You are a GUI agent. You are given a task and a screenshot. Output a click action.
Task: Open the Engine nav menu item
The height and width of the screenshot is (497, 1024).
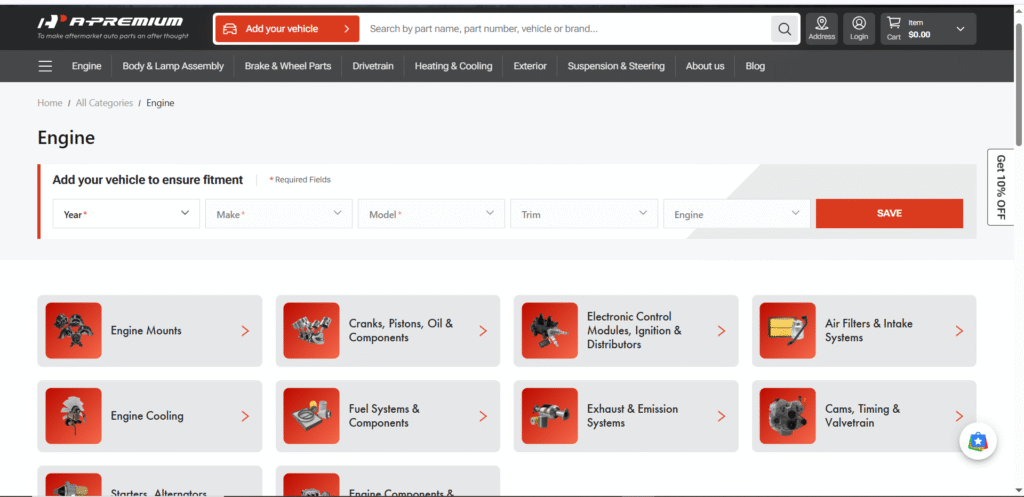coord(87,66)
